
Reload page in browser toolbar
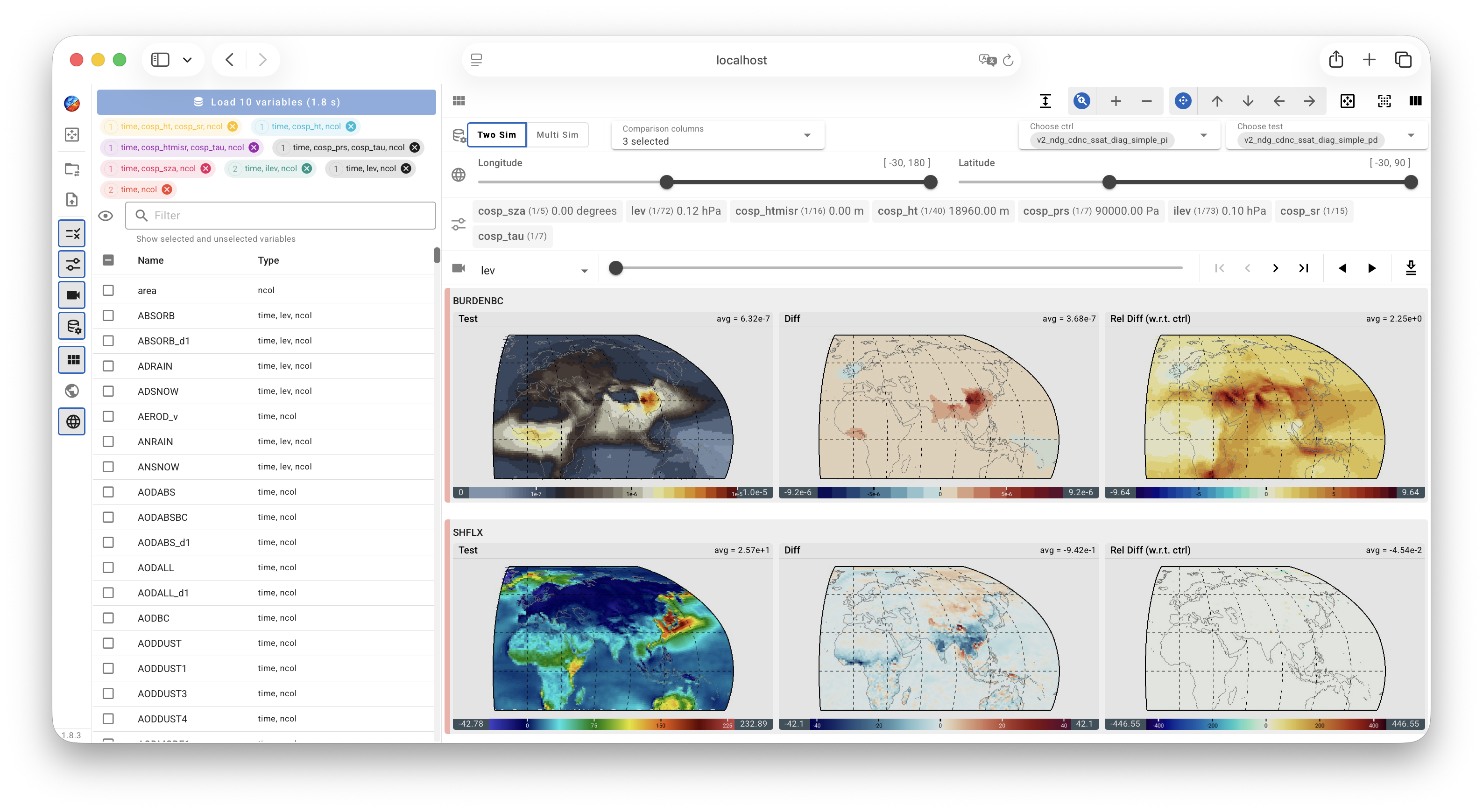1008,60
